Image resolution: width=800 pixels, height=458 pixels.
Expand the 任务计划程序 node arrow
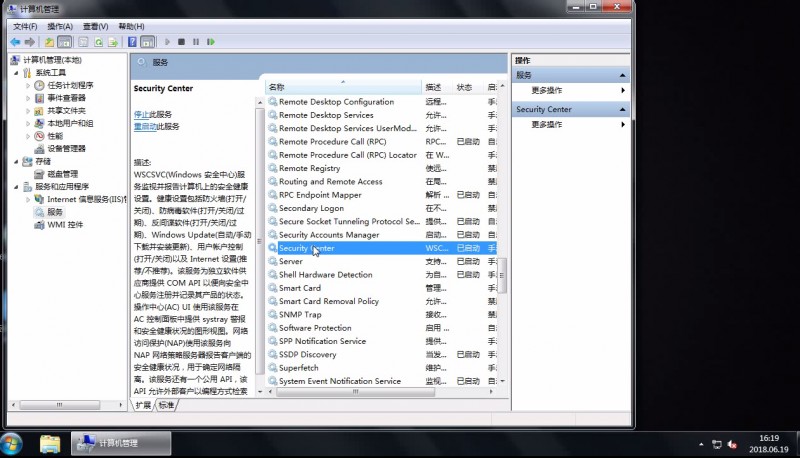(x=28, y=85)
